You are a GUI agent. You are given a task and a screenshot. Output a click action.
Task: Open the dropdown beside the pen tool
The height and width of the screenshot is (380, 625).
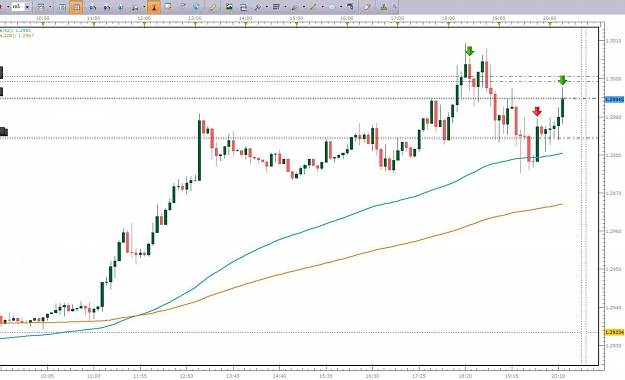click(304, 7)
